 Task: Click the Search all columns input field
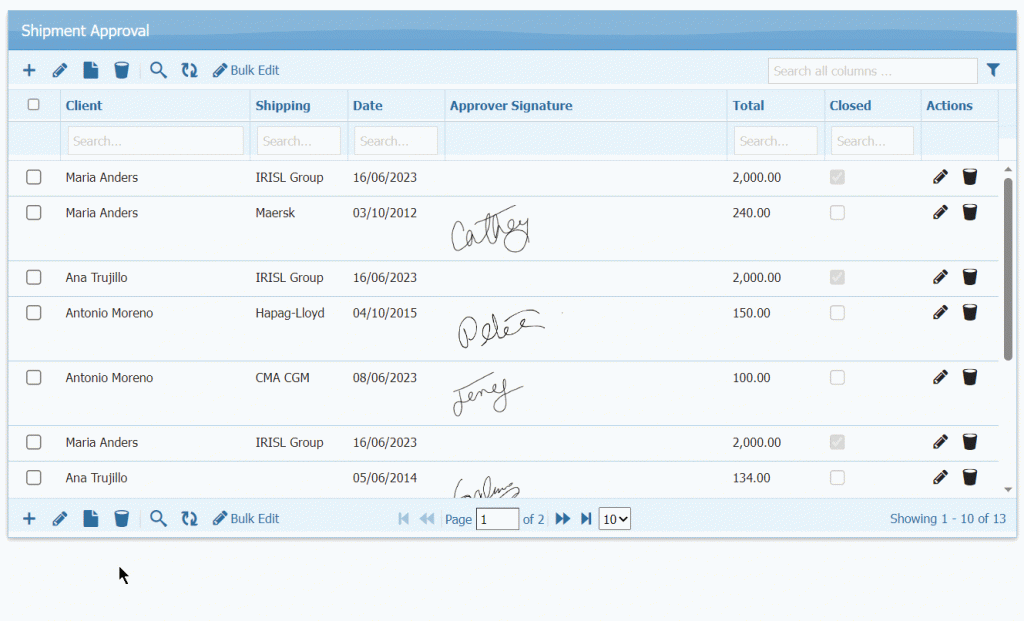coord(871,70)
